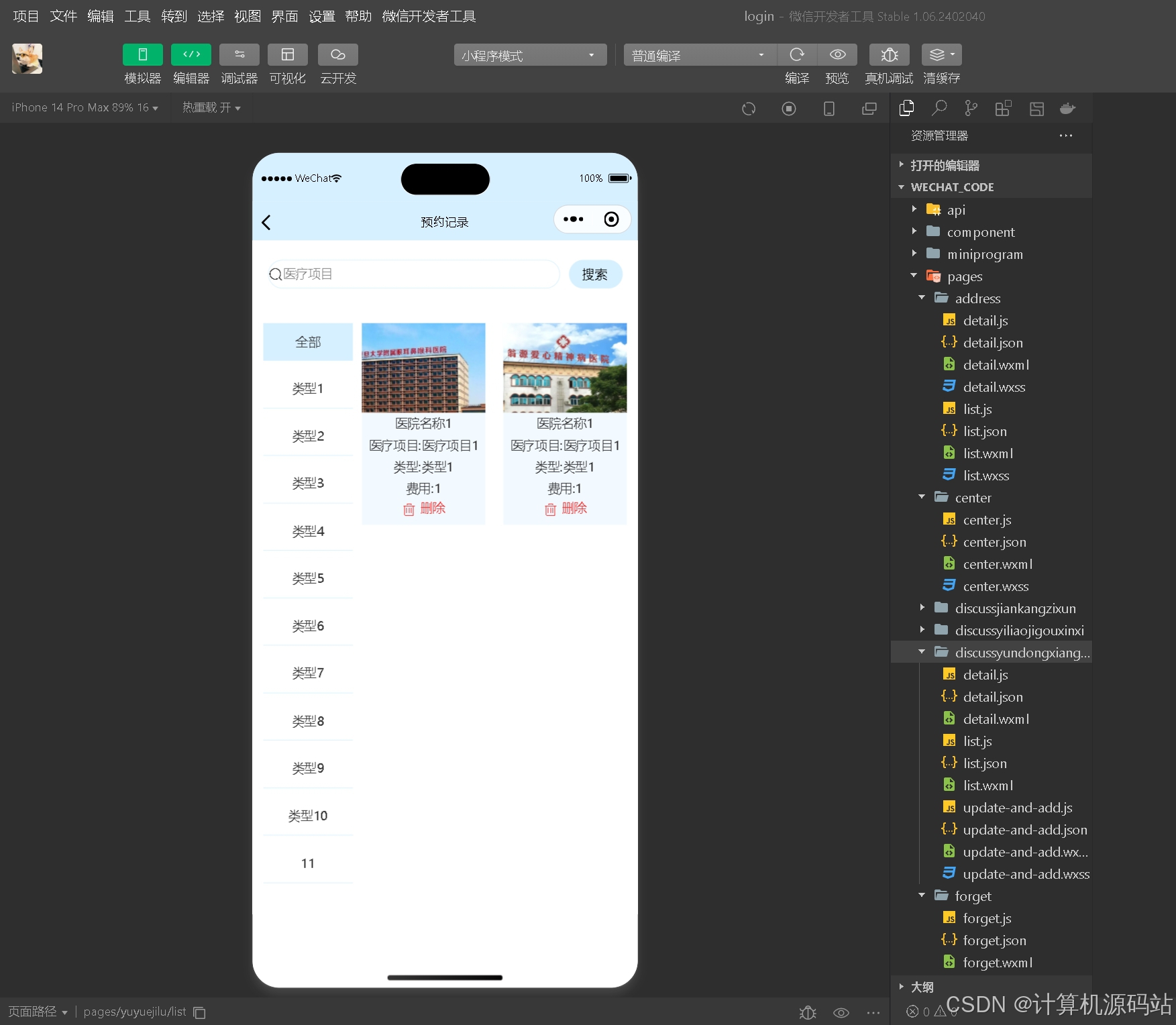1176x1025 pixels.
Task: Expand the 大纲 outline section
Action: [992, 987]
